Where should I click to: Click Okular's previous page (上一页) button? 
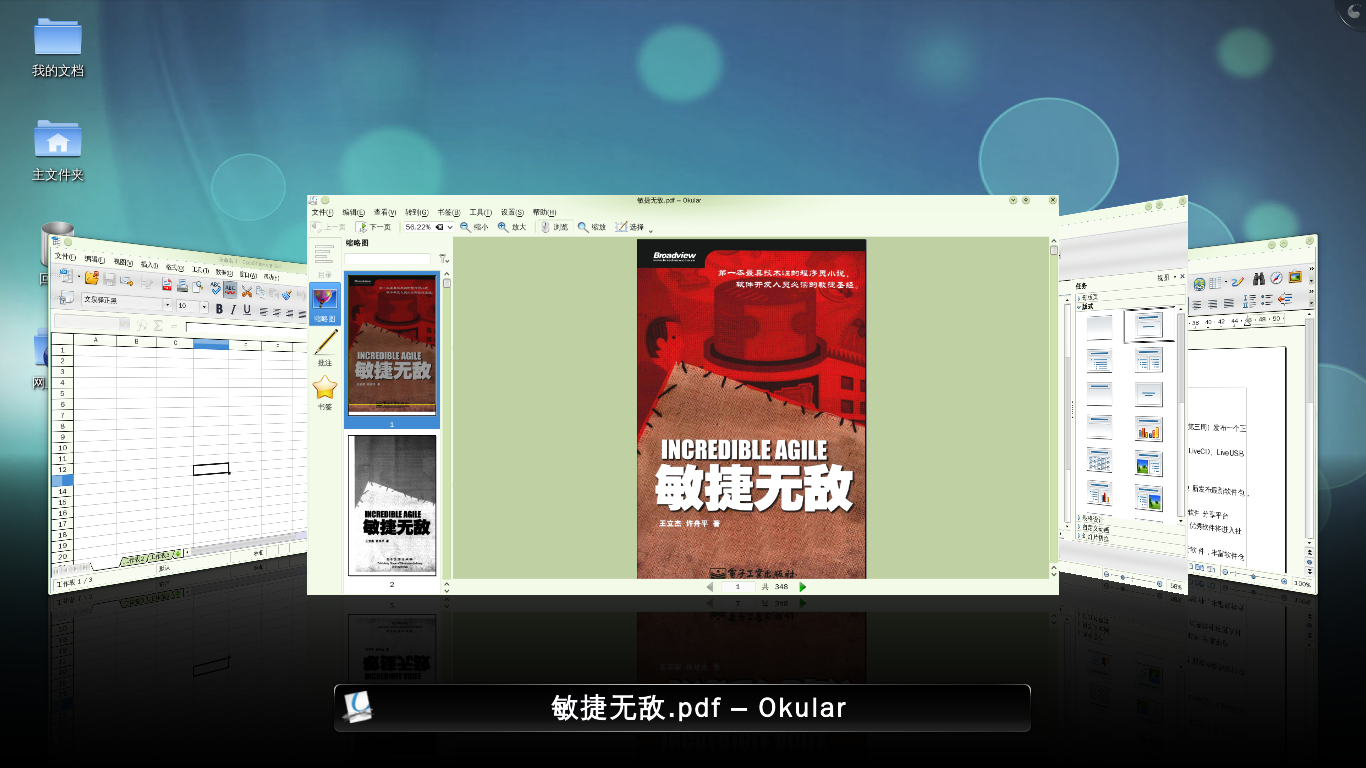pos(329,227)
